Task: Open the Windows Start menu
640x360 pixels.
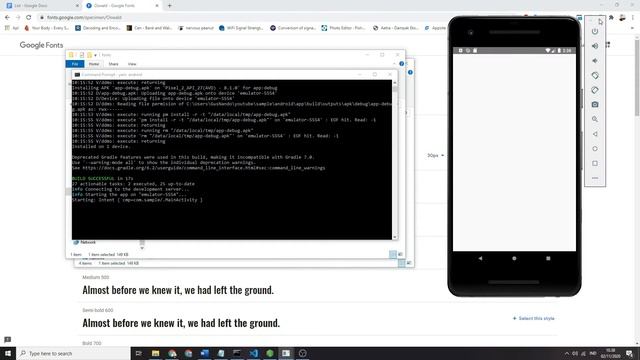Action: coord(8,353)
